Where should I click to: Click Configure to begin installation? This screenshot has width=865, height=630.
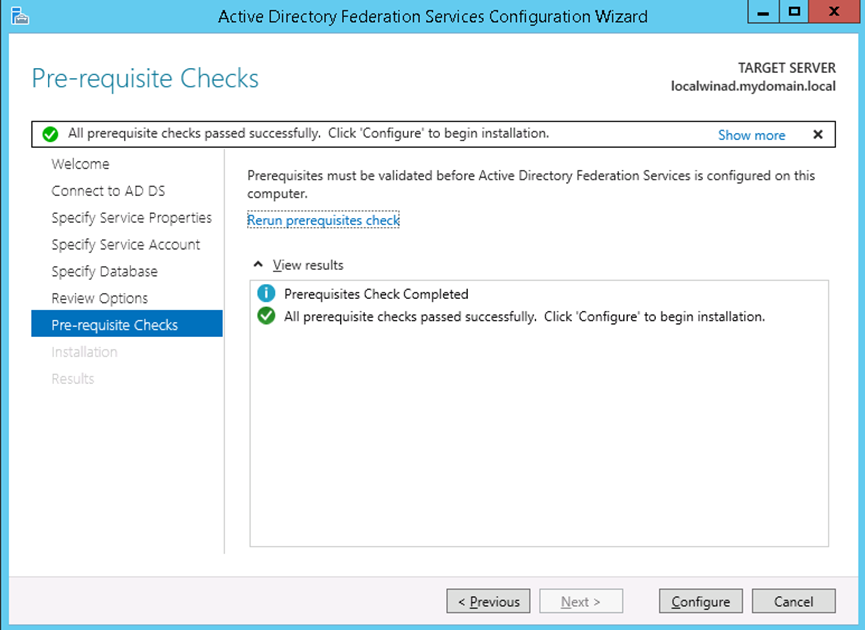point(700,601)
